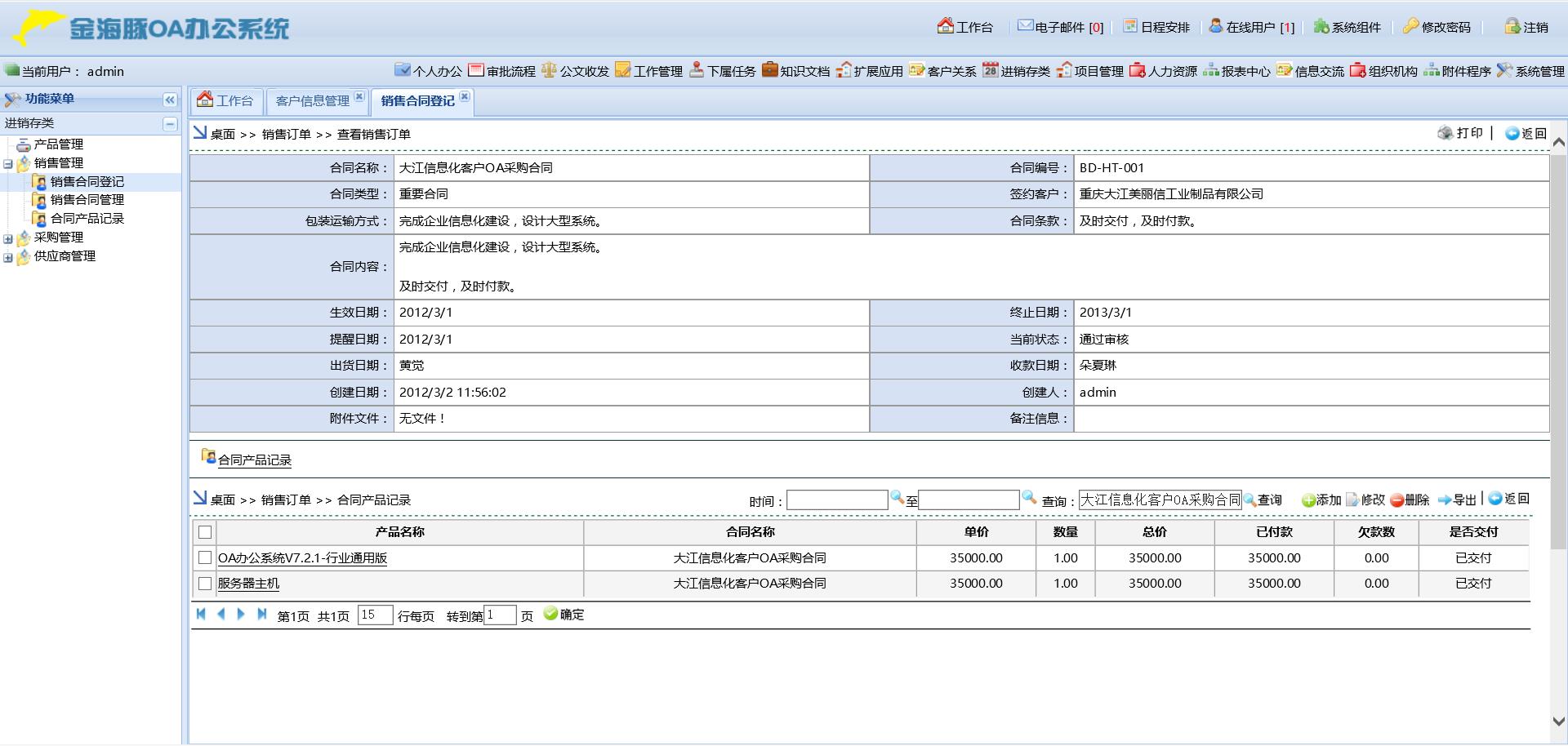Switch to the 销售合同登记 tab
Viewport: 1568px width, 746px height.
click(418, 100)
